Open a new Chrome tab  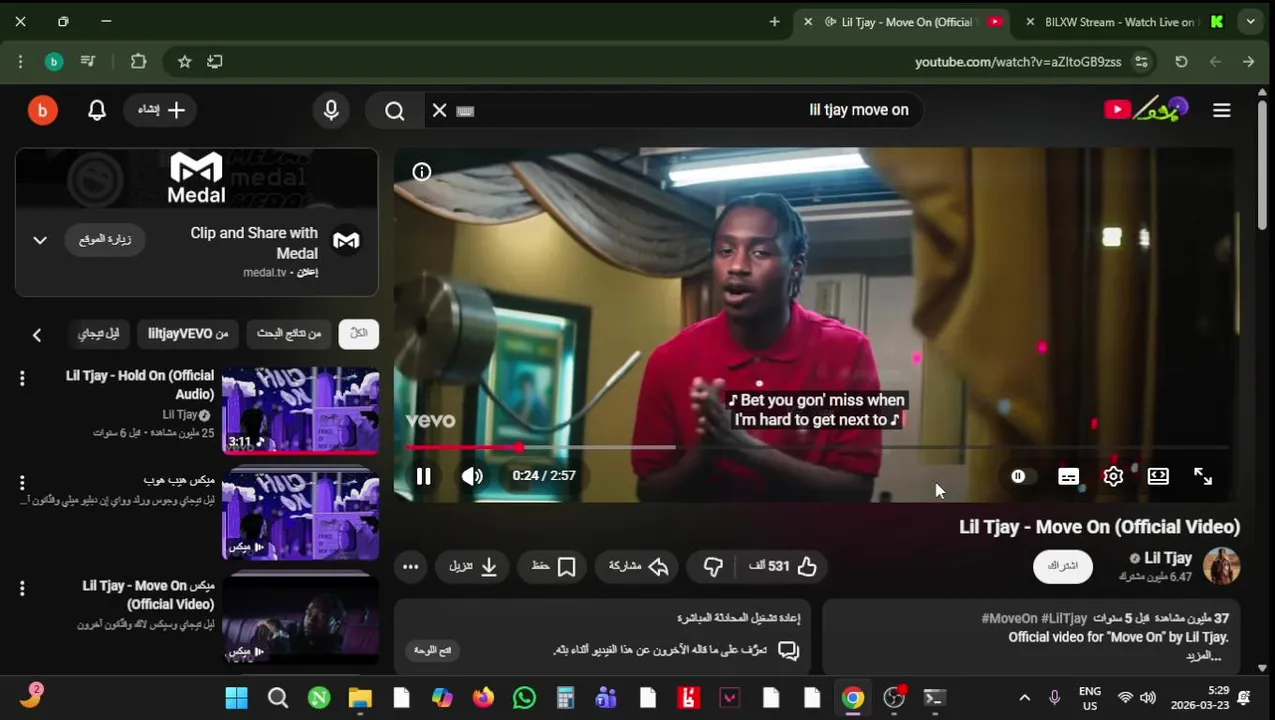click(x=774, y=21)
